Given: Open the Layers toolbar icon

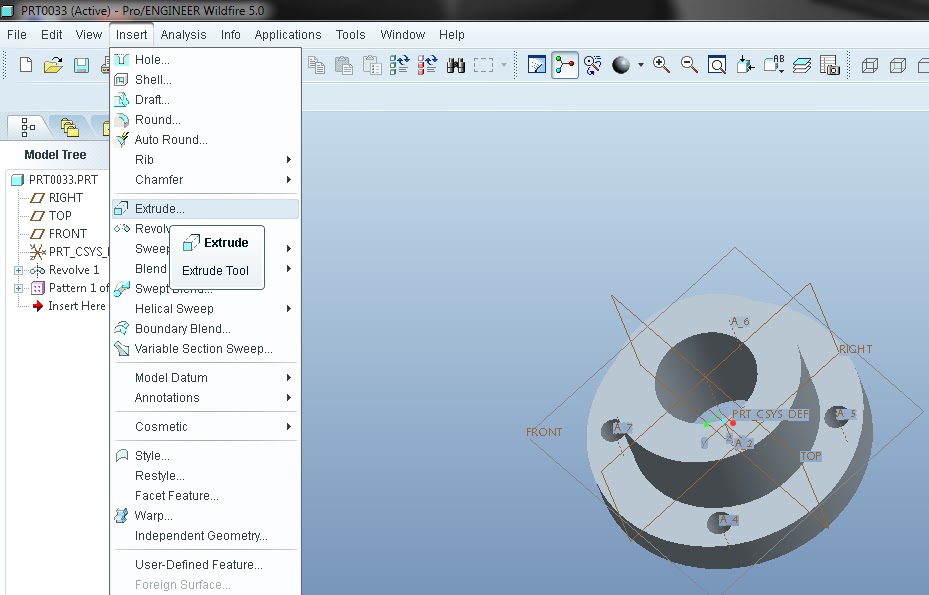Looking at the screenshot, I should 802,65.
